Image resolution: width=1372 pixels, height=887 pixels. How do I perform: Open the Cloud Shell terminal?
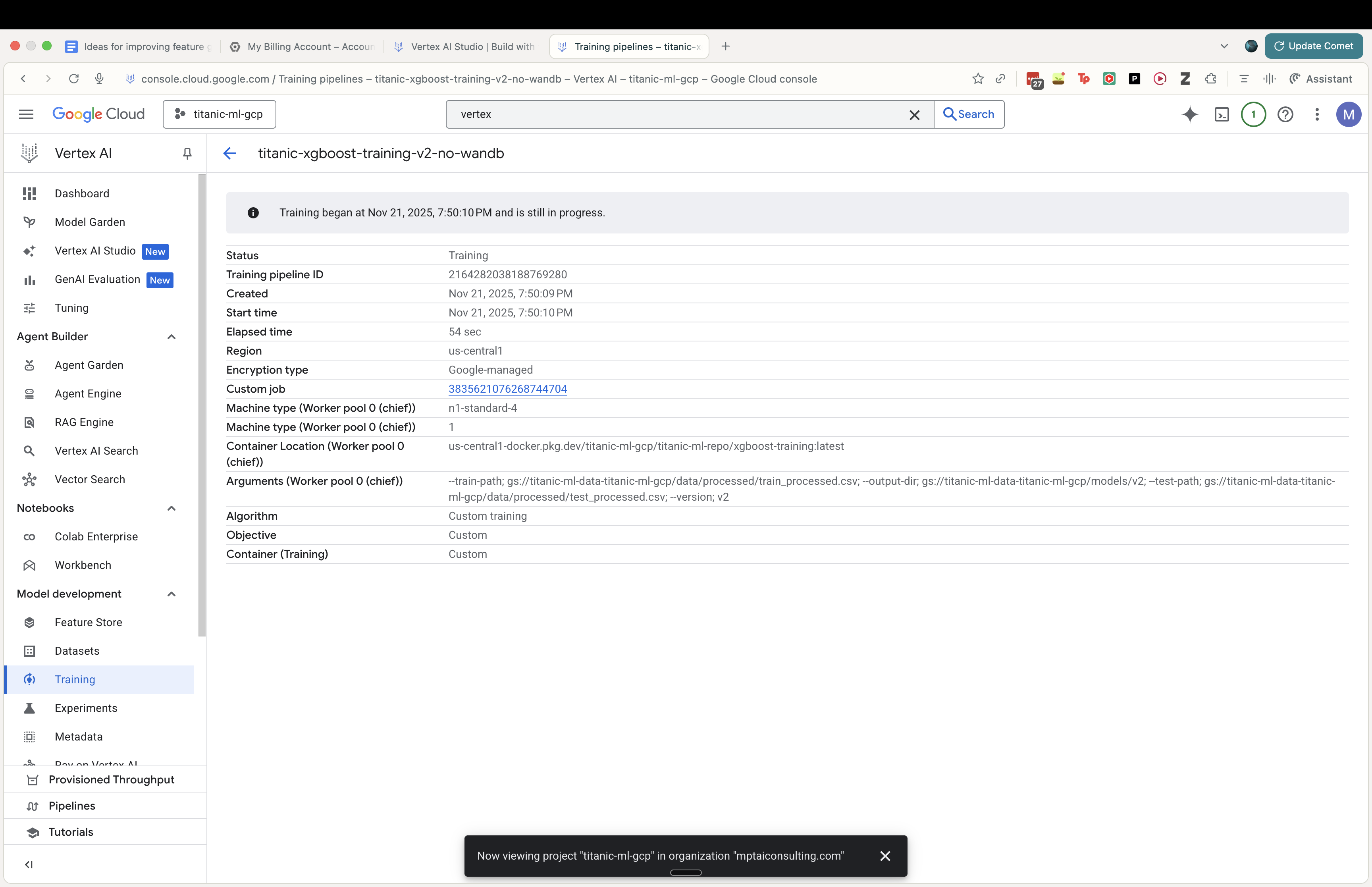tap(1222, 114)
